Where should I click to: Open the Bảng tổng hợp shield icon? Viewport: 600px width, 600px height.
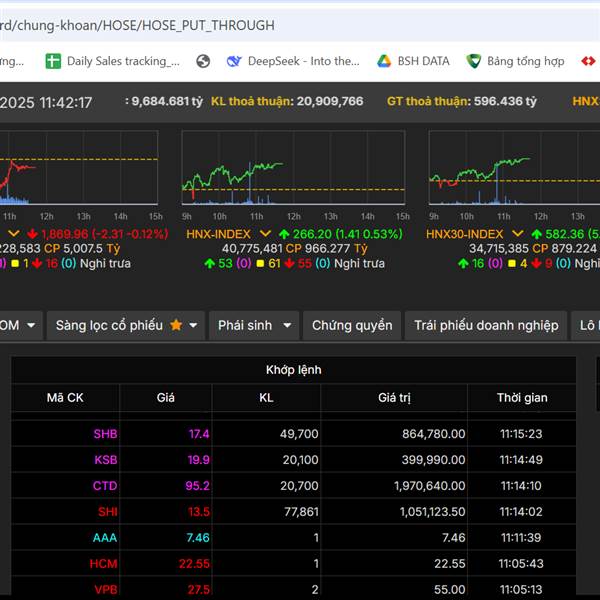pos(474,61)
